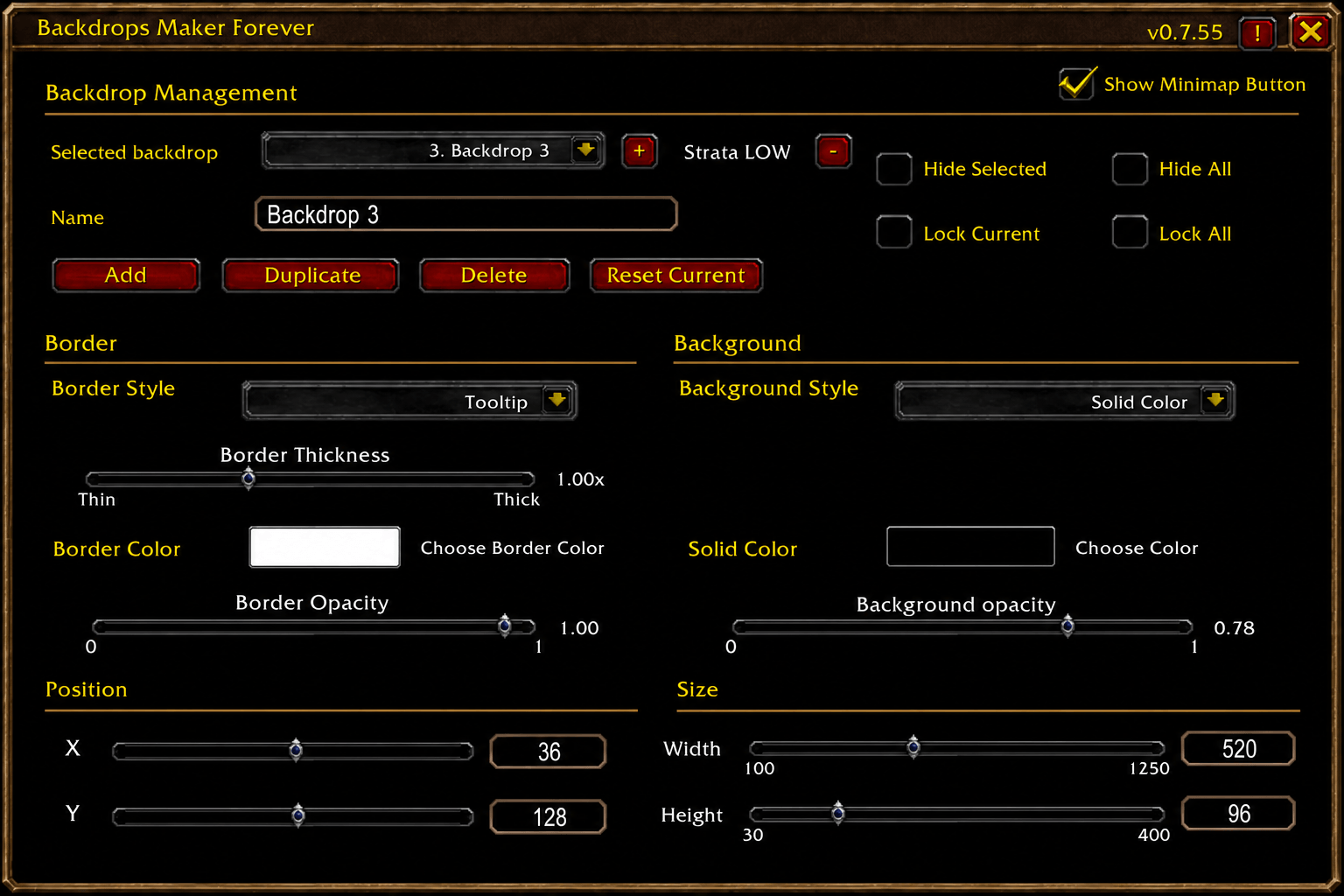Click the 'Strata LOW' text
This screenshot has width=1344, height=896.
(737, 152)
